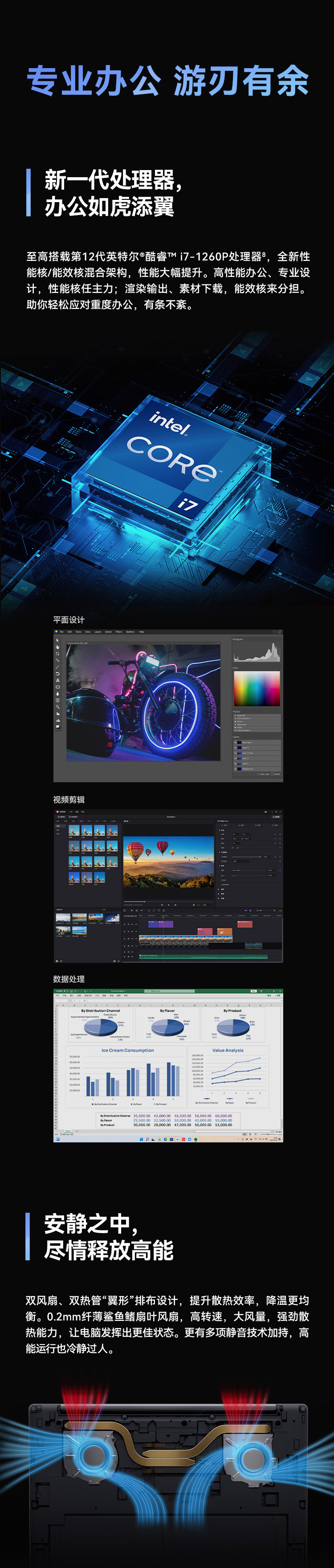Click the red clip on the video timeline
Image resolution: width=334 pixels, height=1568 pixels.
[x=244, y=924]
